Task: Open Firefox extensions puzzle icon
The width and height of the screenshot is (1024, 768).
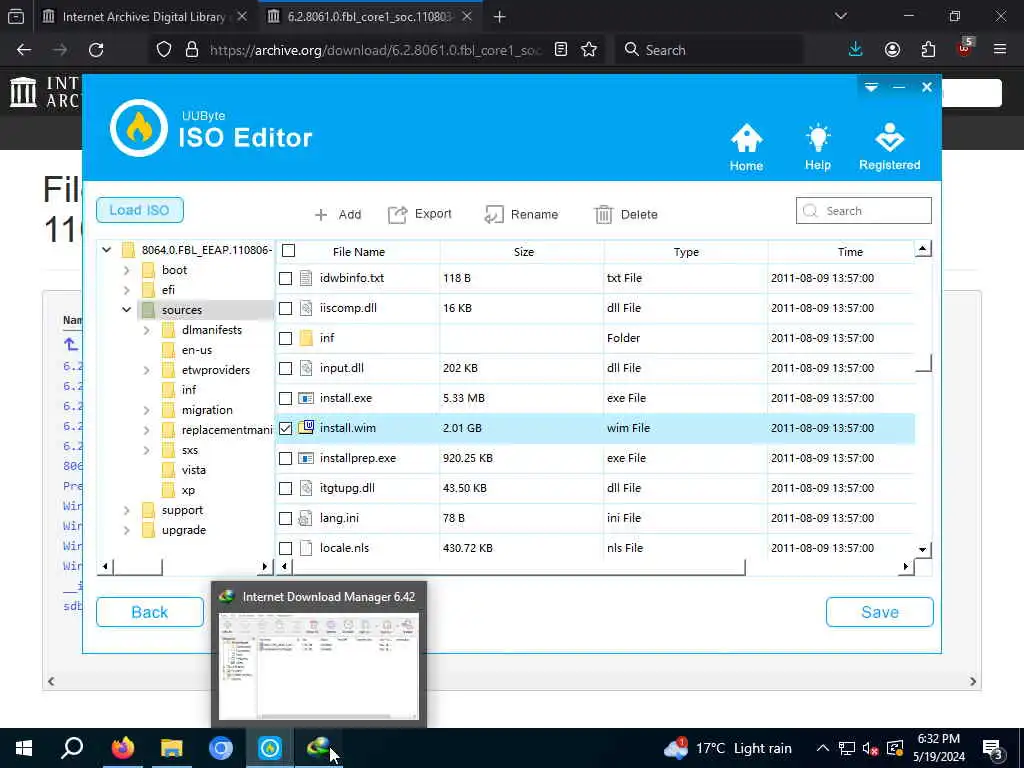Action: 928,50
